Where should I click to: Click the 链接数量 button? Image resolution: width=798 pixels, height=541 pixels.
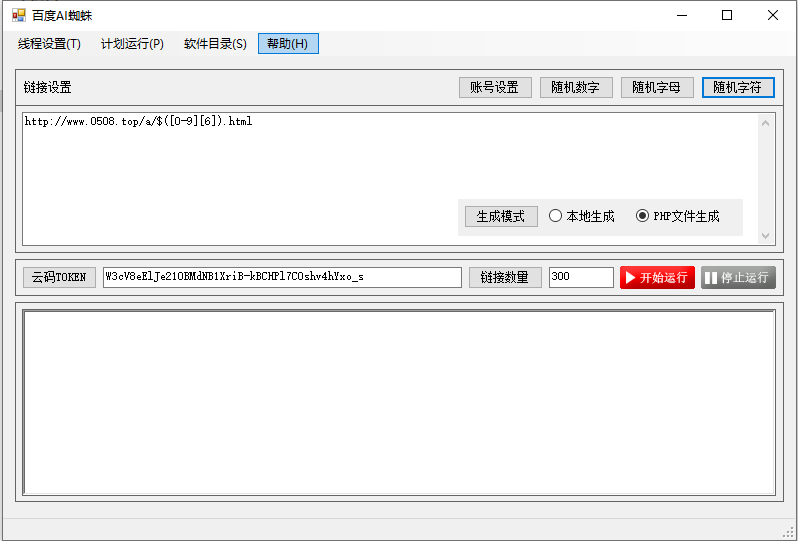point(505,277)
